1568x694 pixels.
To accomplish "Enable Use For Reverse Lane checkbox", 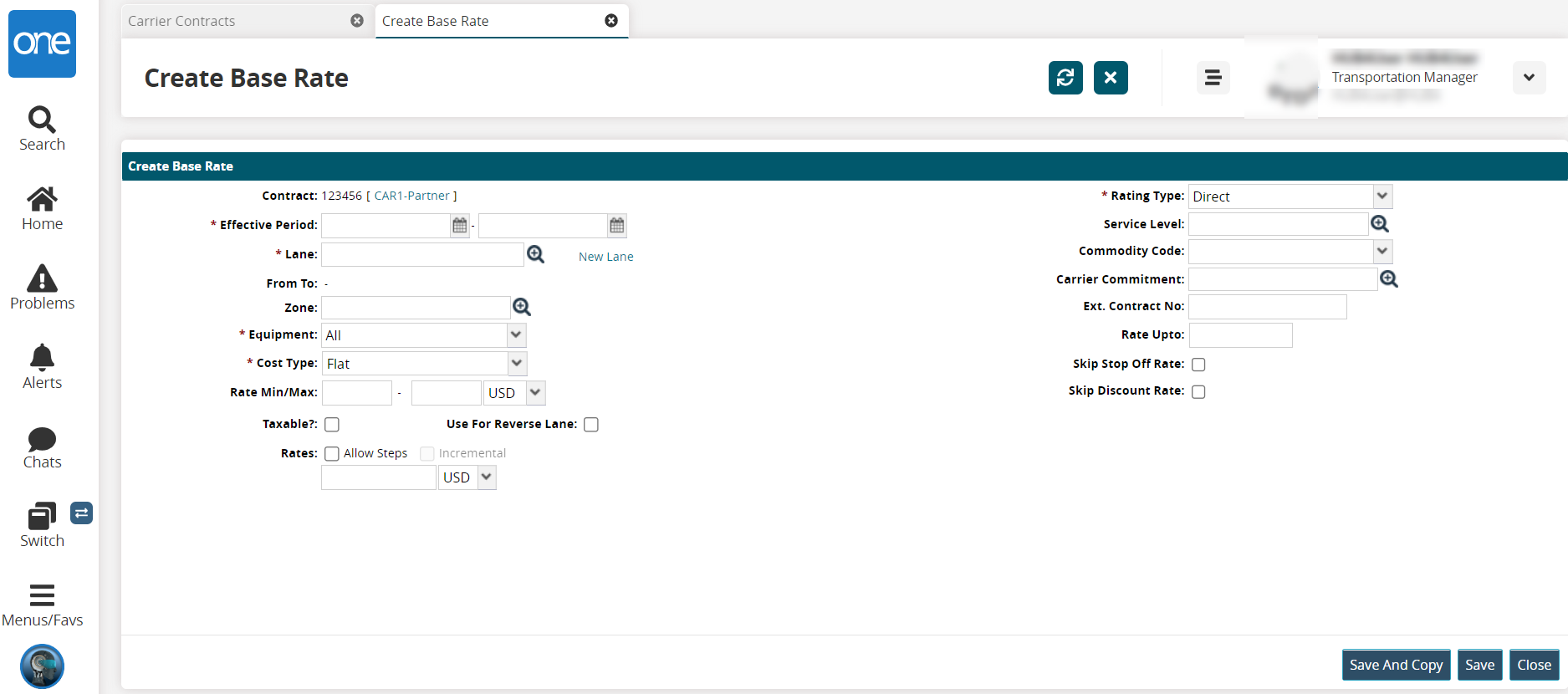I will tap(591, 425).
